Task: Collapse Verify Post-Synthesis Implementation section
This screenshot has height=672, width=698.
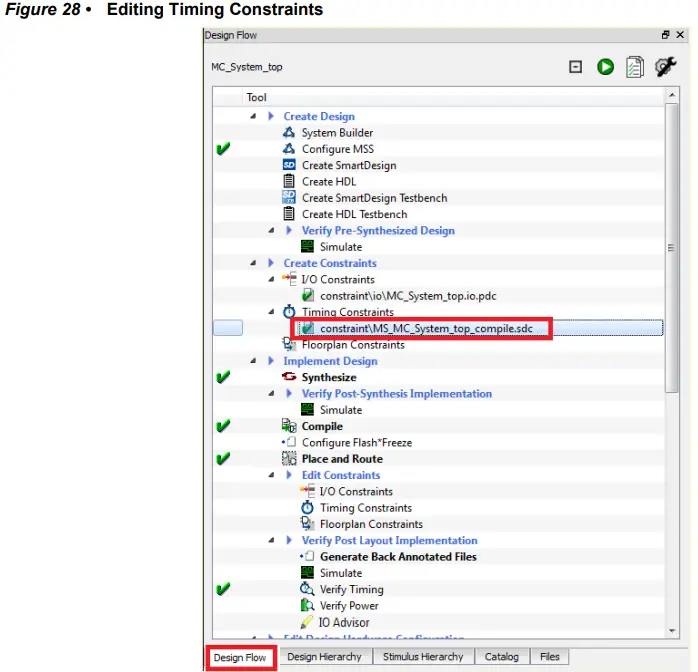Action: (272, 393)
